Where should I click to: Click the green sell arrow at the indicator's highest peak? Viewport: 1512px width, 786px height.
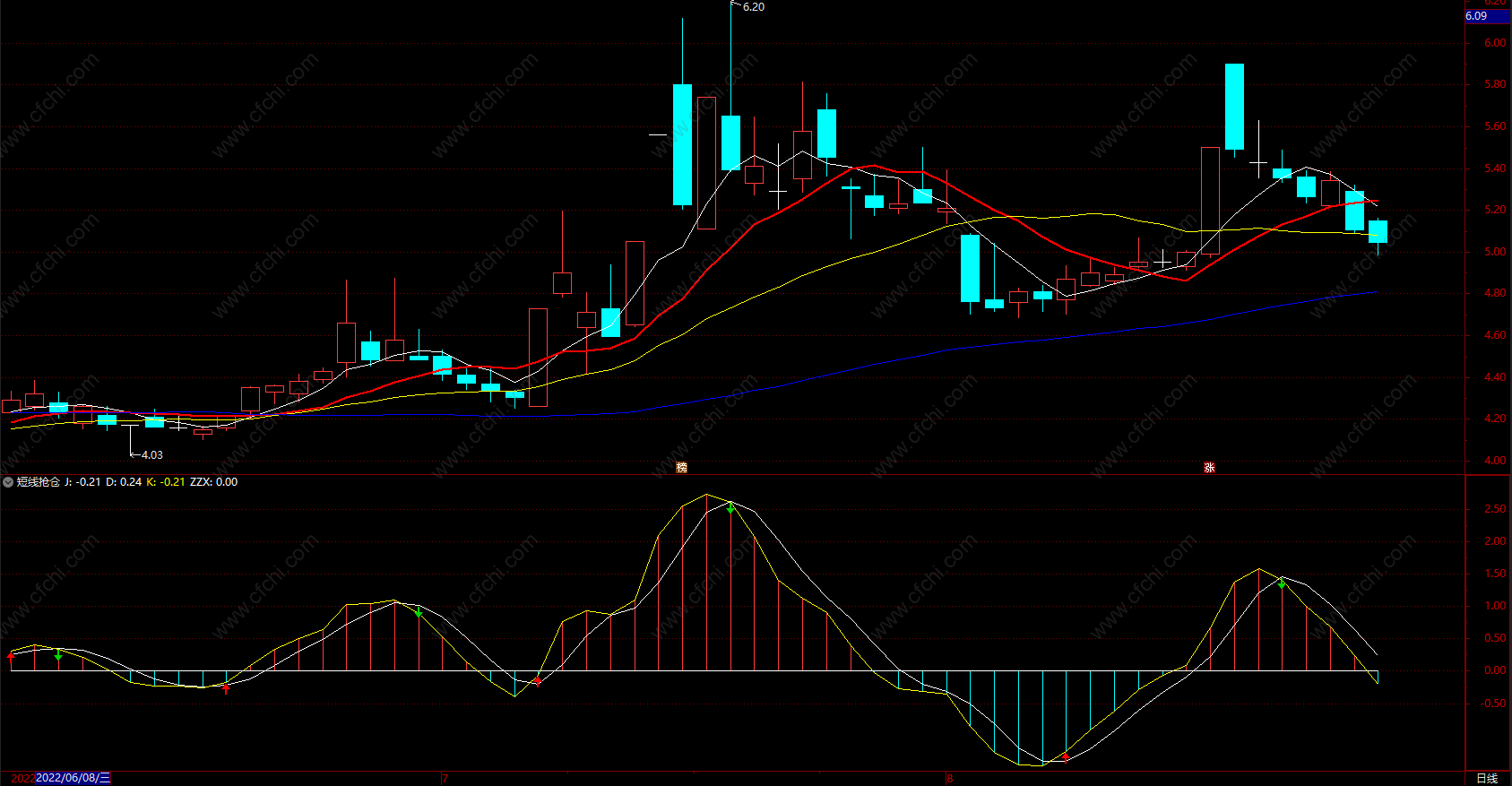click(x=730, y=508)
